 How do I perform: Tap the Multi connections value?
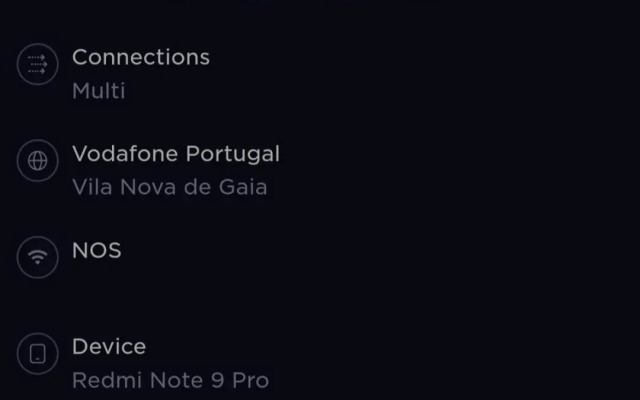[98, 91]
